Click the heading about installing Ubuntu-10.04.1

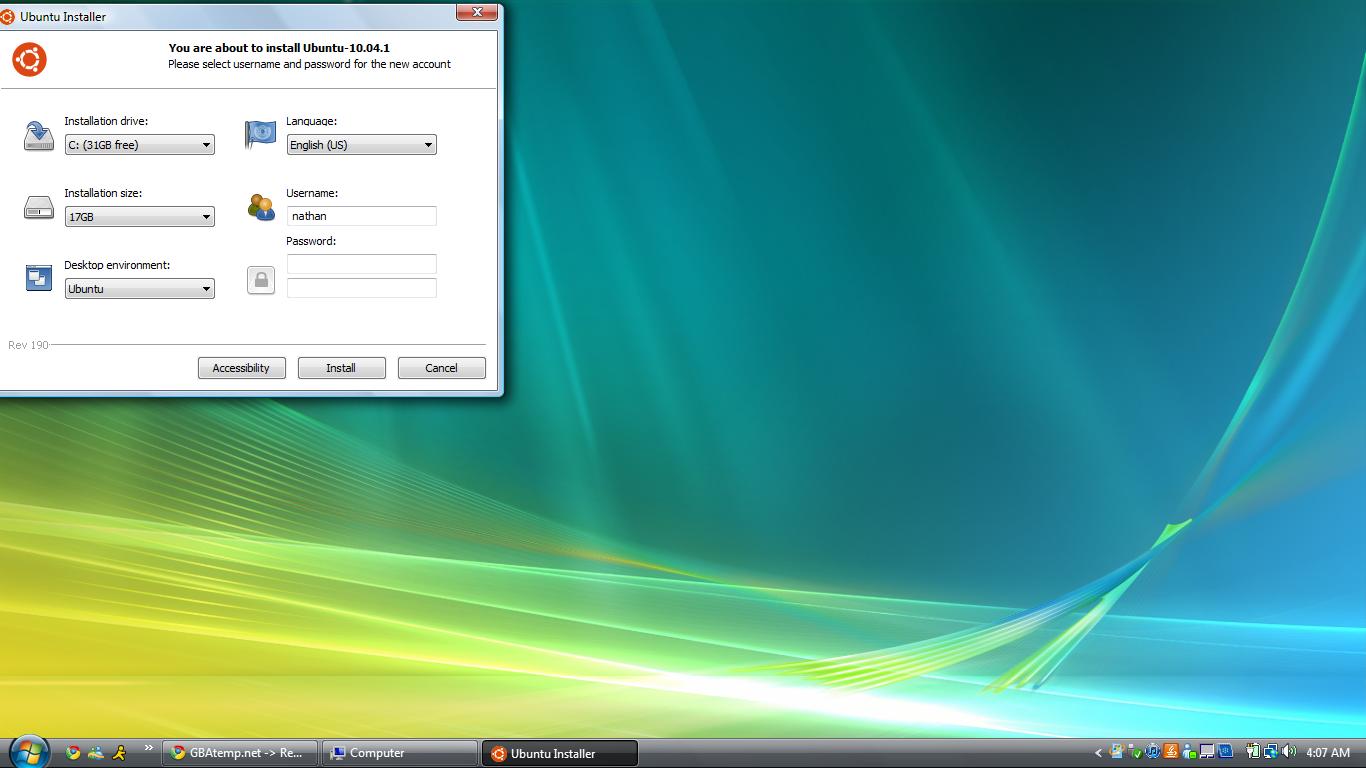[x=279, y=48]
